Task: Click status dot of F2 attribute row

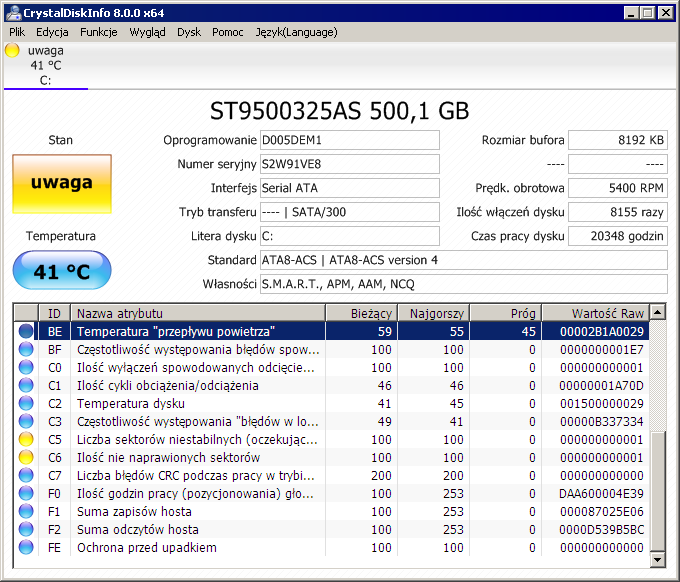Action: (26, 530)
